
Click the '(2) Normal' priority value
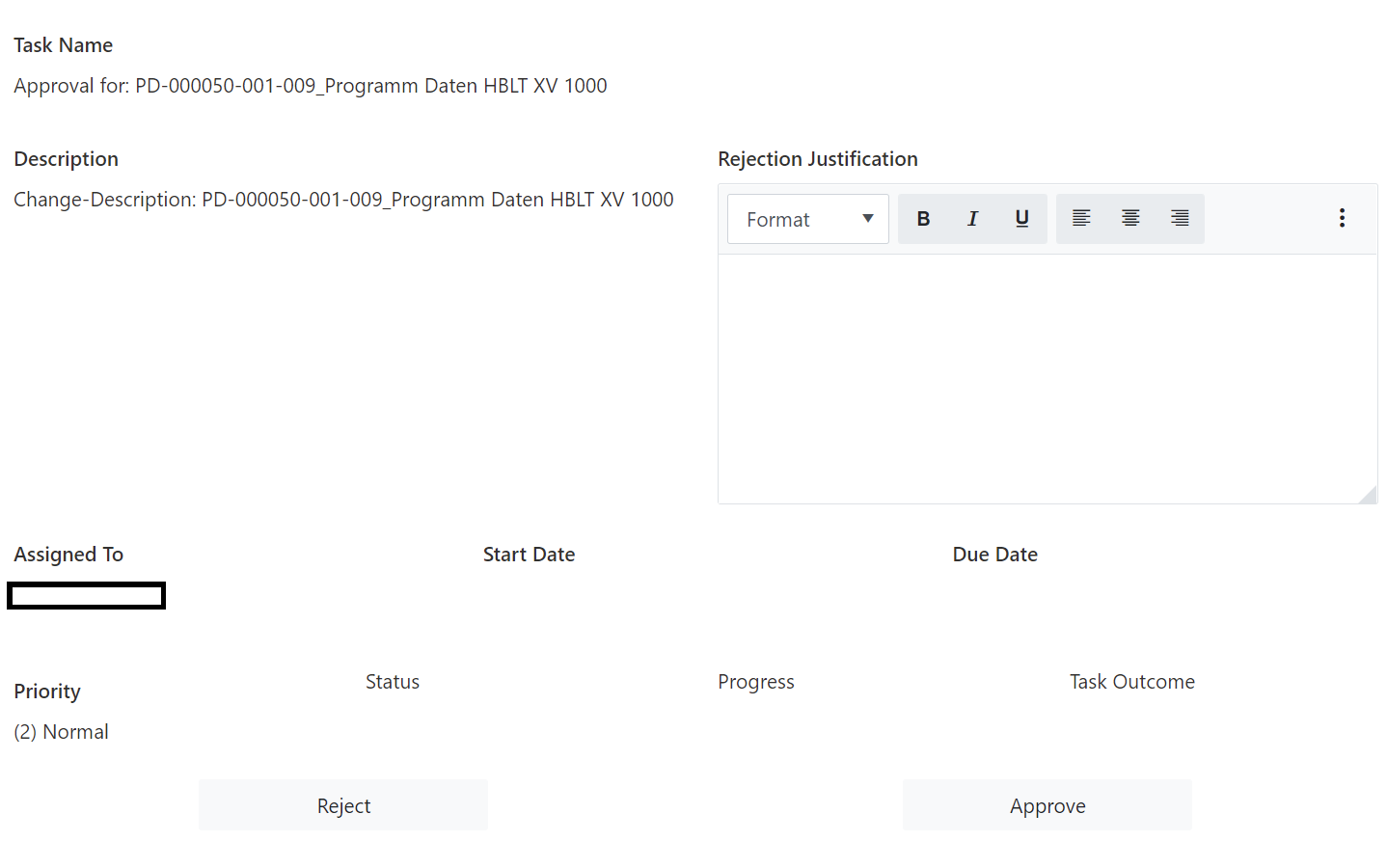click(61, 732)
